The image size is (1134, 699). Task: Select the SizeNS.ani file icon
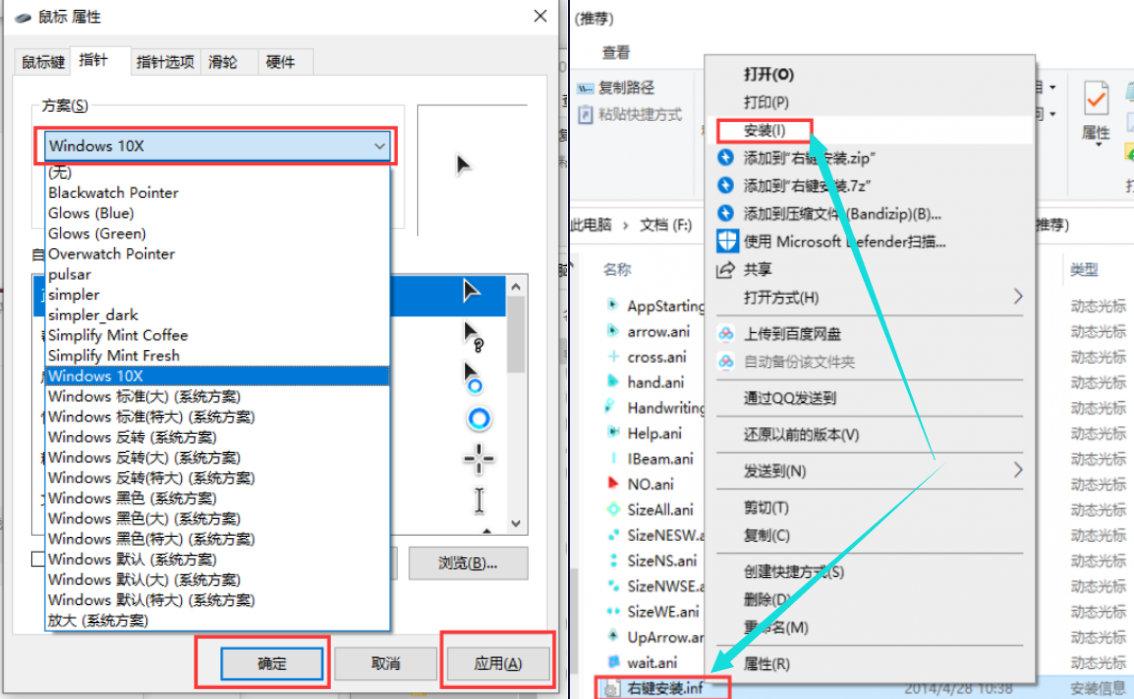point(613,560)
